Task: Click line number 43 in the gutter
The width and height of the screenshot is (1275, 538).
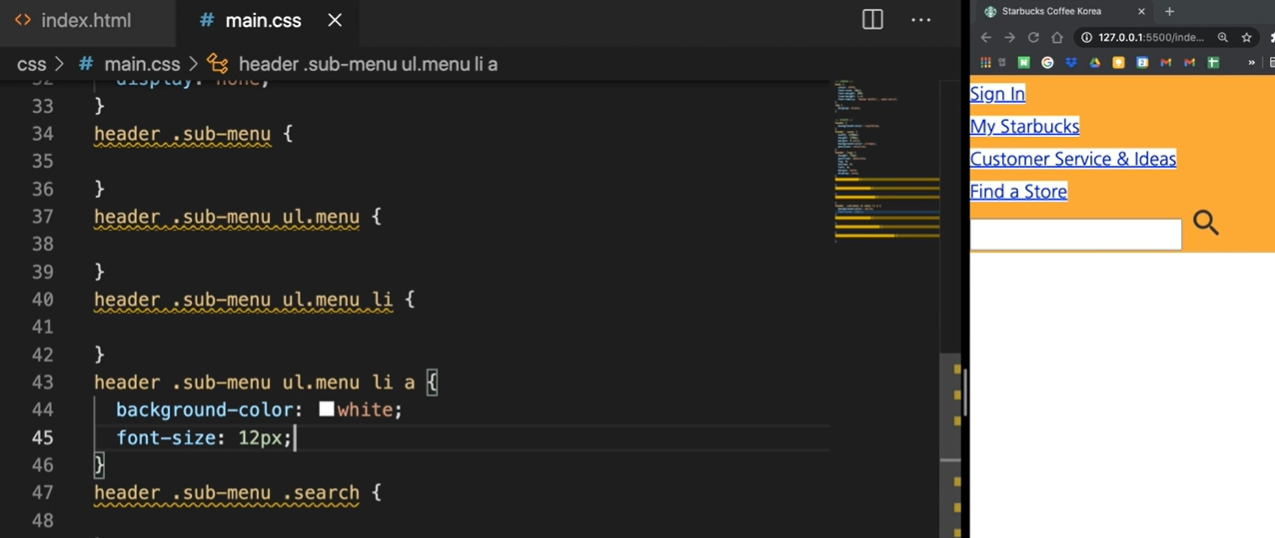Action: (x=42, y=382)
